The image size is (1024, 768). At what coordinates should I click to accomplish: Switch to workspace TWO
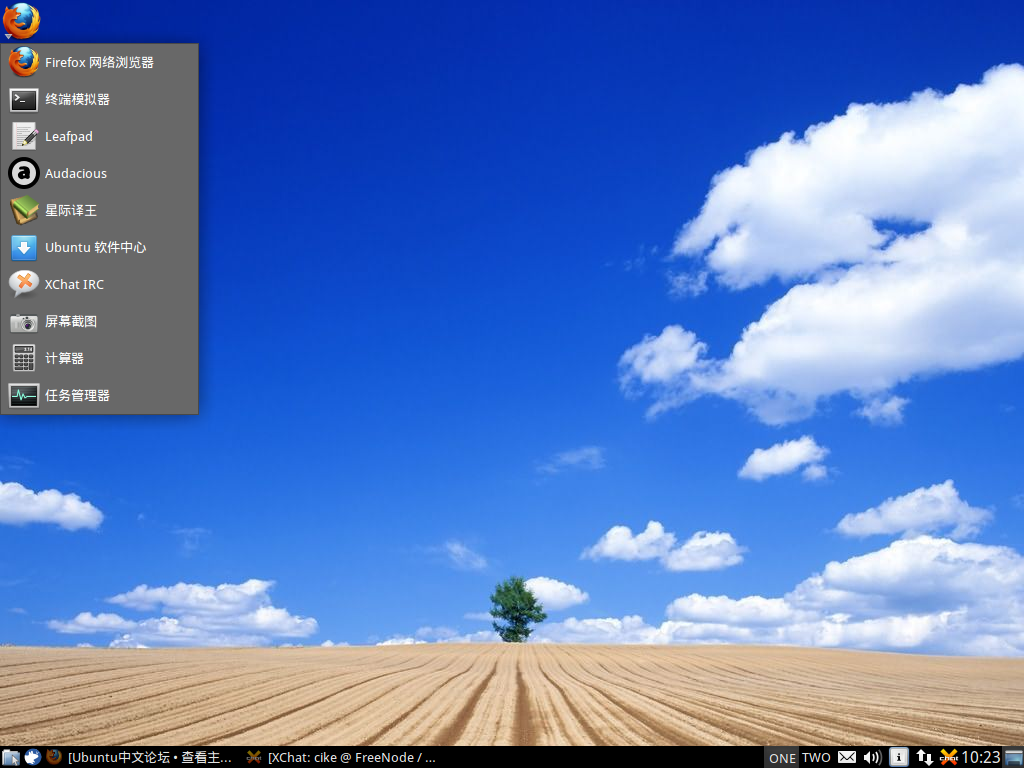click(x=816, y=758)
